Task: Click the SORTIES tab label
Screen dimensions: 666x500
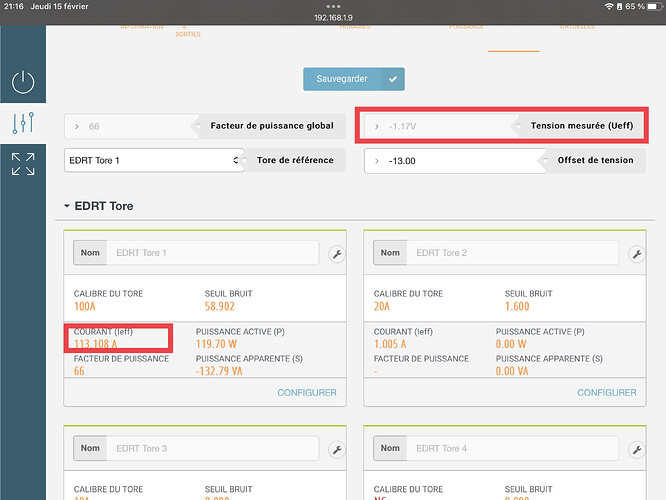Action: (188, 34)
